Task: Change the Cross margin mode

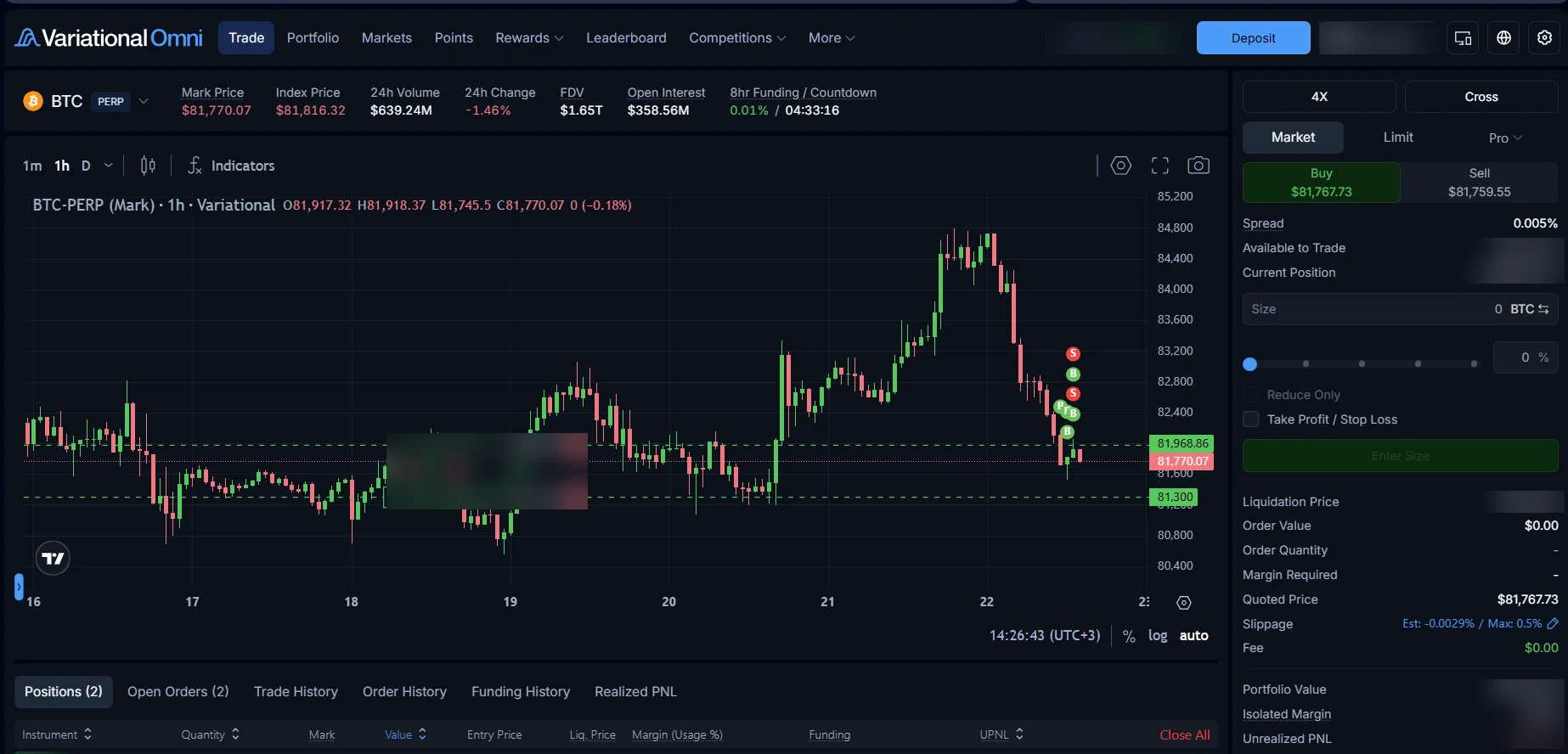Action: [1481, 97]
